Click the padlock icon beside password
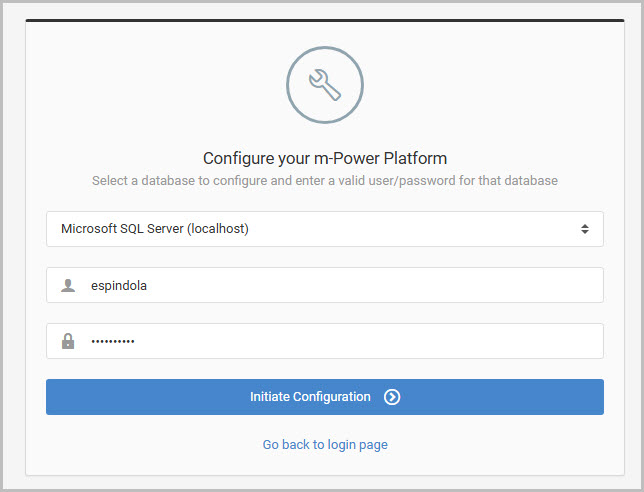This screenshot has width=644, height=492. point(68,341)
